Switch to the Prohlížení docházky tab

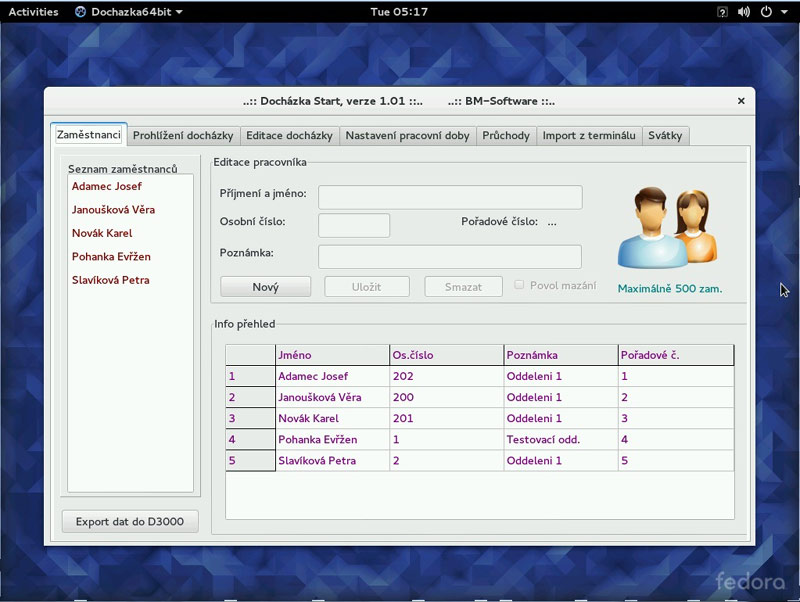(x=183, y=135)
